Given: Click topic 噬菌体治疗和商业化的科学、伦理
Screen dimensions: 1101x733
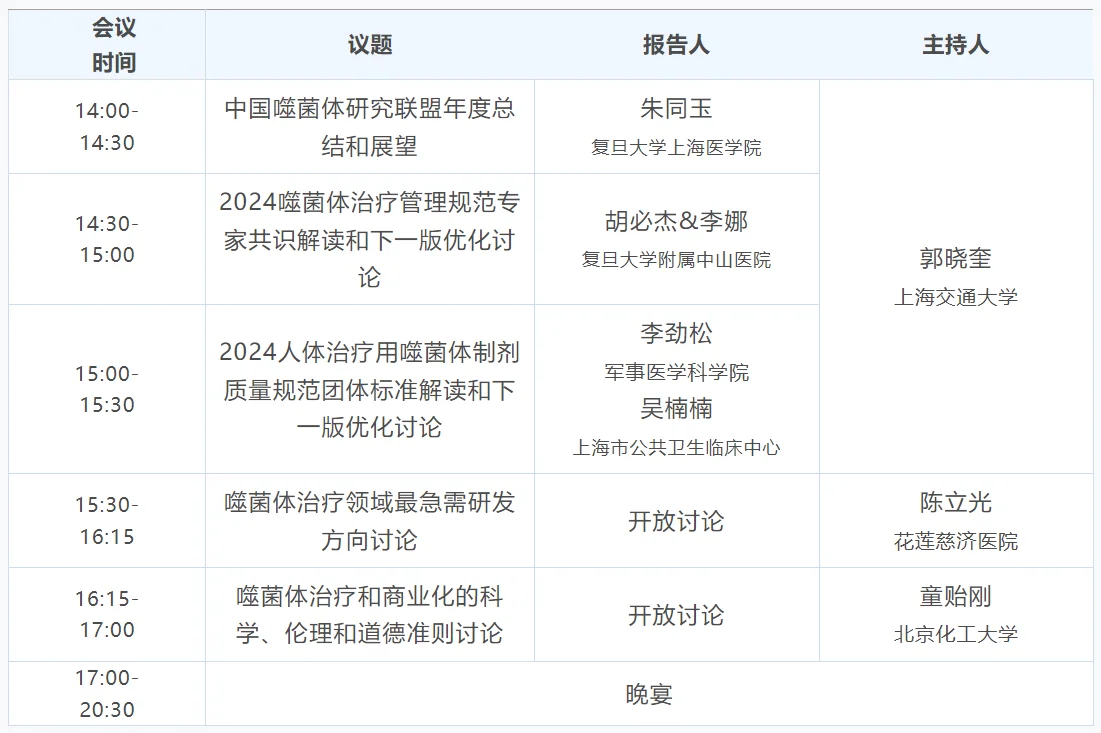Looking at the screenshot, I should [370, 614].
